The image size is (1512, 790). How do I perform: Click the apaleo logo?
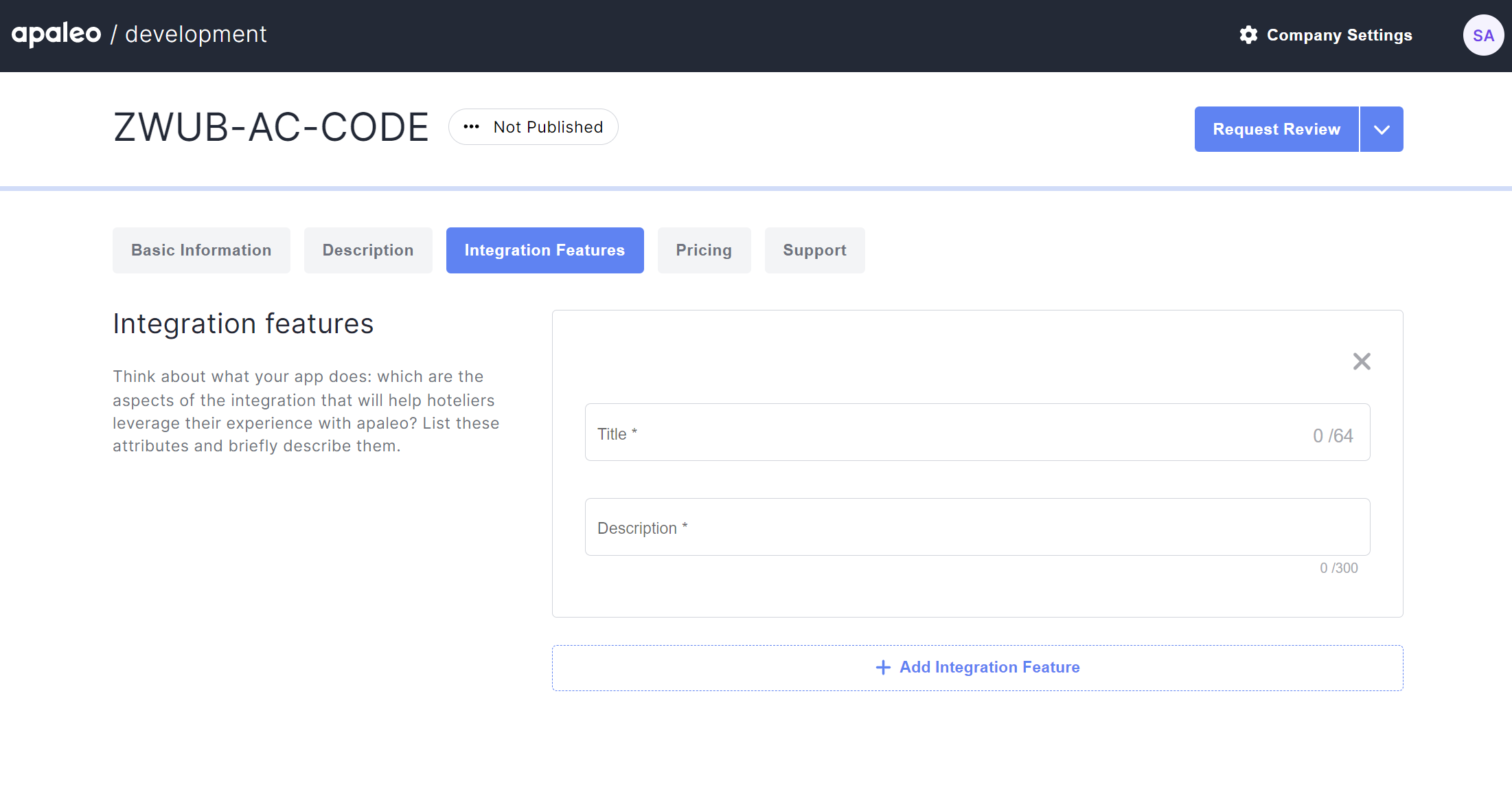tap(56, 34)
